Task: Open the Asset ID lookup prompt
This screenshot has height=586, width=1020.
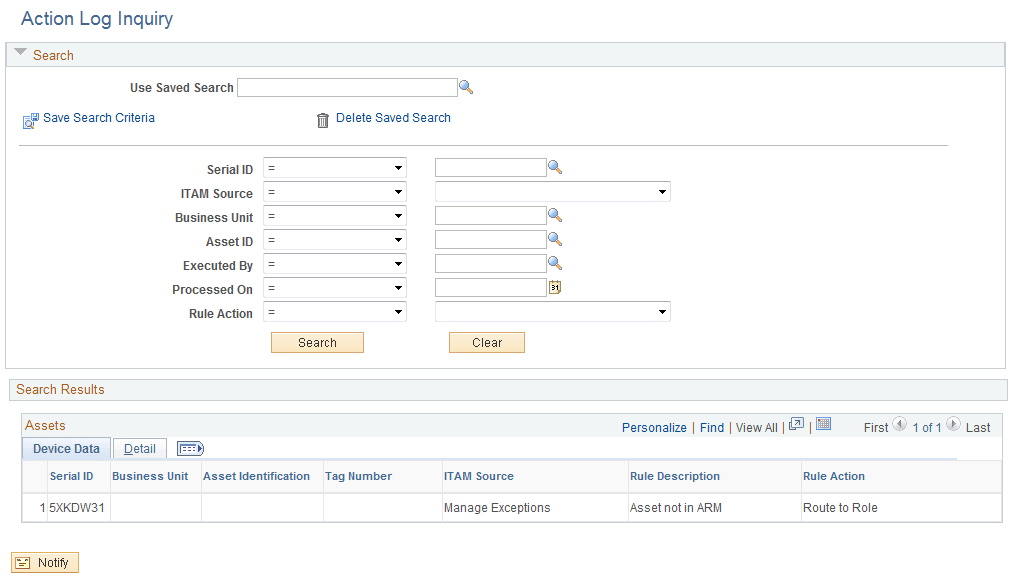Action: point(556,239)
